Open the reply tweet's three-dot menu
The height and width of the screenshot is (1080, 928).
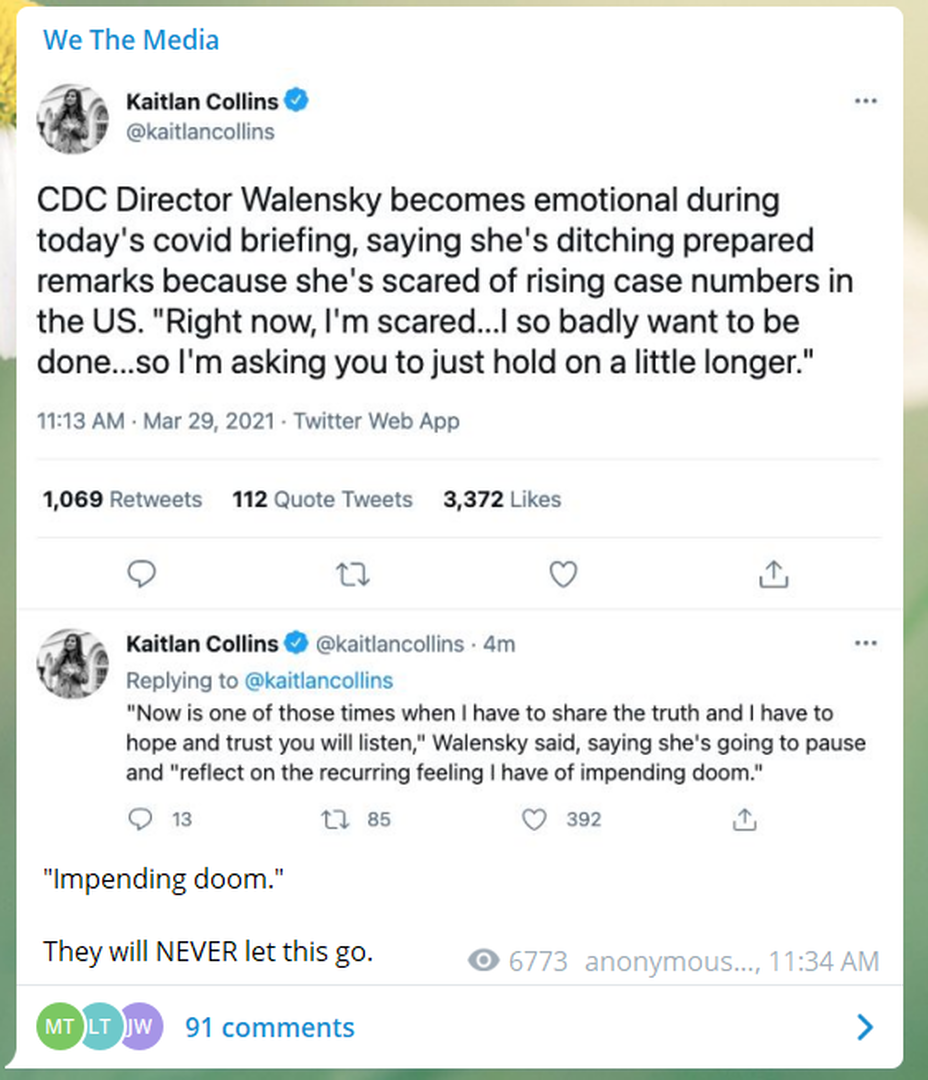tap(866, 643)
